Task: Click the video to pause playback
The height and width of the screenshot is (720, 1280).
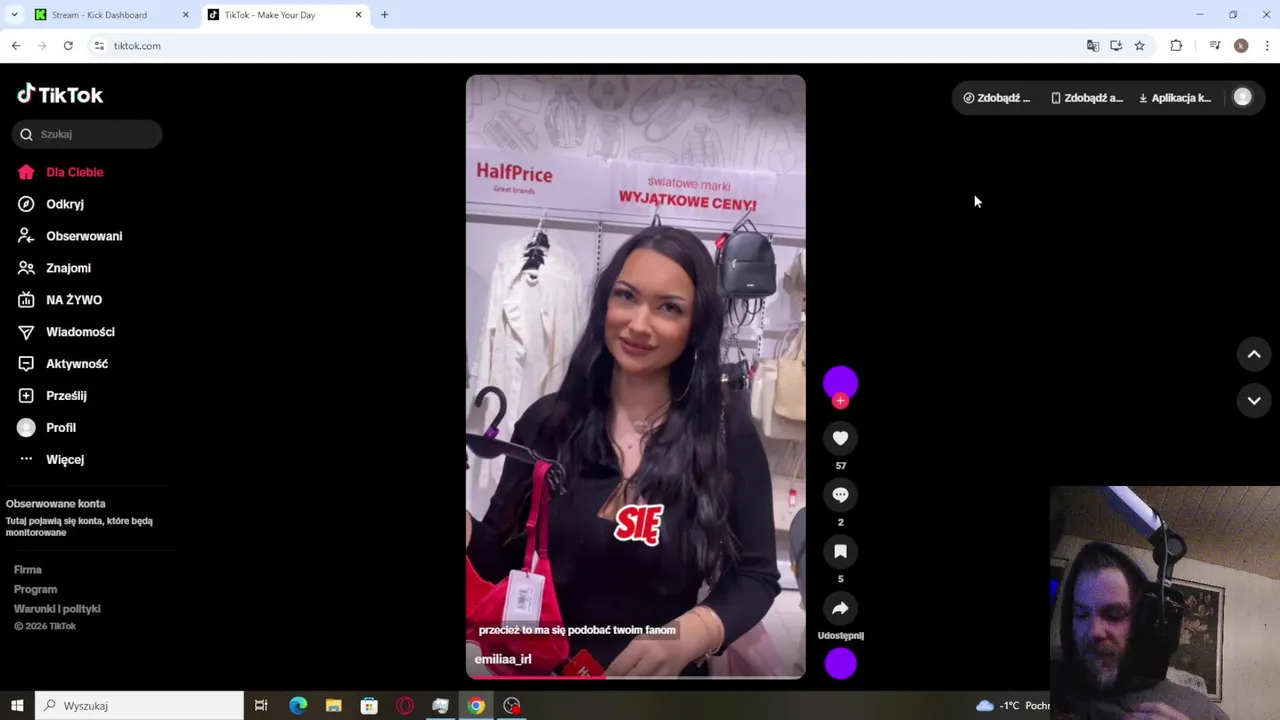Action: click(635, 377)
